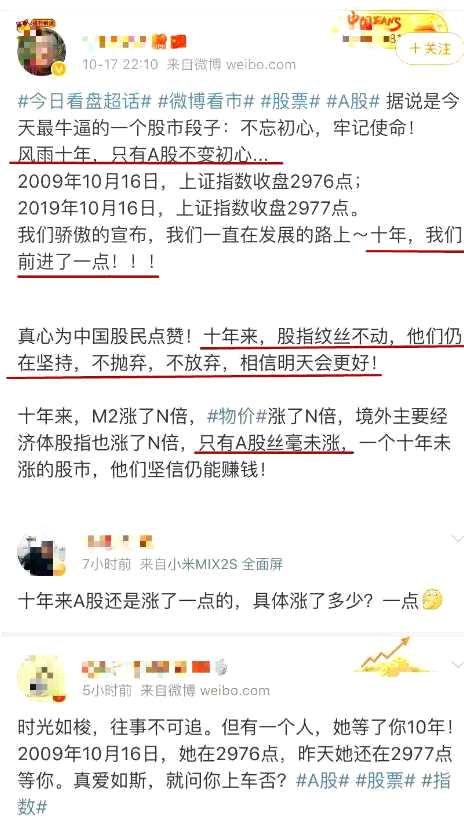The width and height of the screenshot is (464, 832).
Task: Click the 10-17 22:10 post timestamp
Action: pyautogui.click(x=120, y=65)
